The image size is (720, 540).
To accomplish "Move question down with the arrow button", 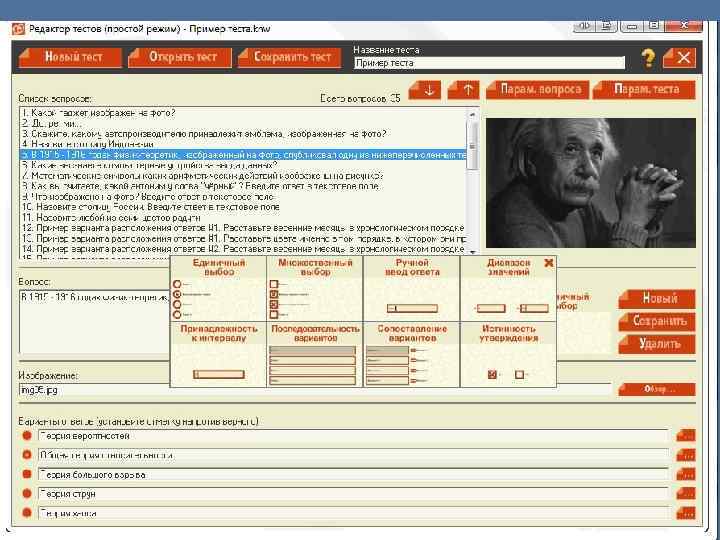I will tap(425, 90).
